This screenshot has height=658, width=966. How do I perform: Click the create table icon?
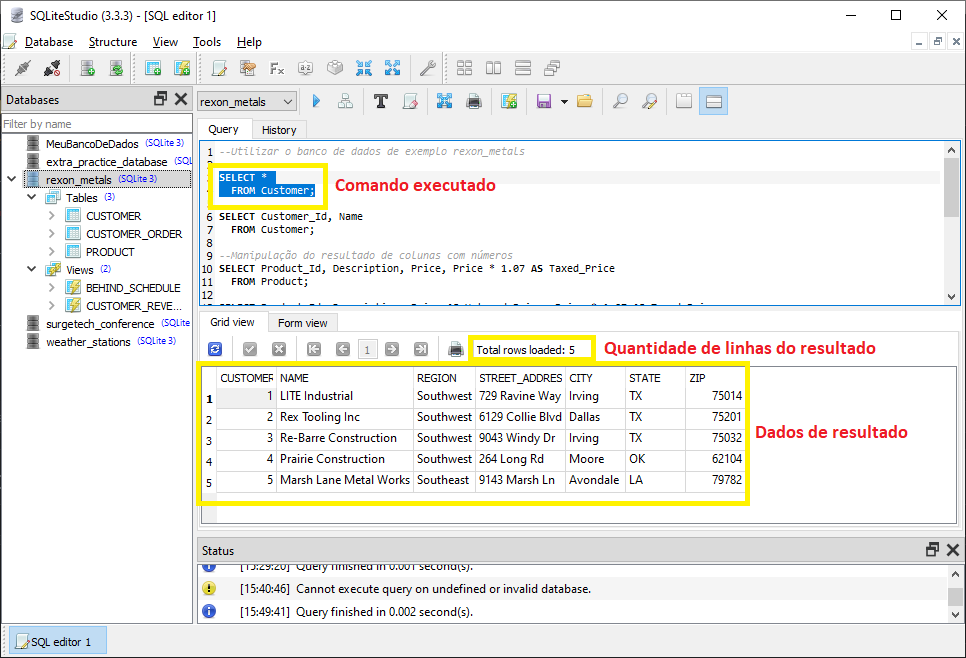pos(153,68)
